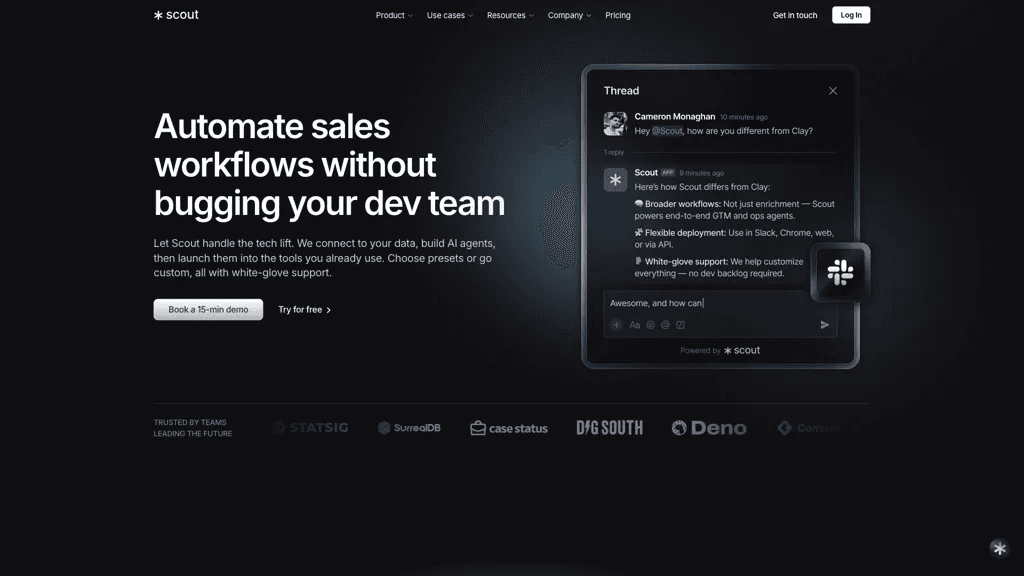The image size is (1024, 576).
Task: Close the Thread panel
Action: [833, 91]
